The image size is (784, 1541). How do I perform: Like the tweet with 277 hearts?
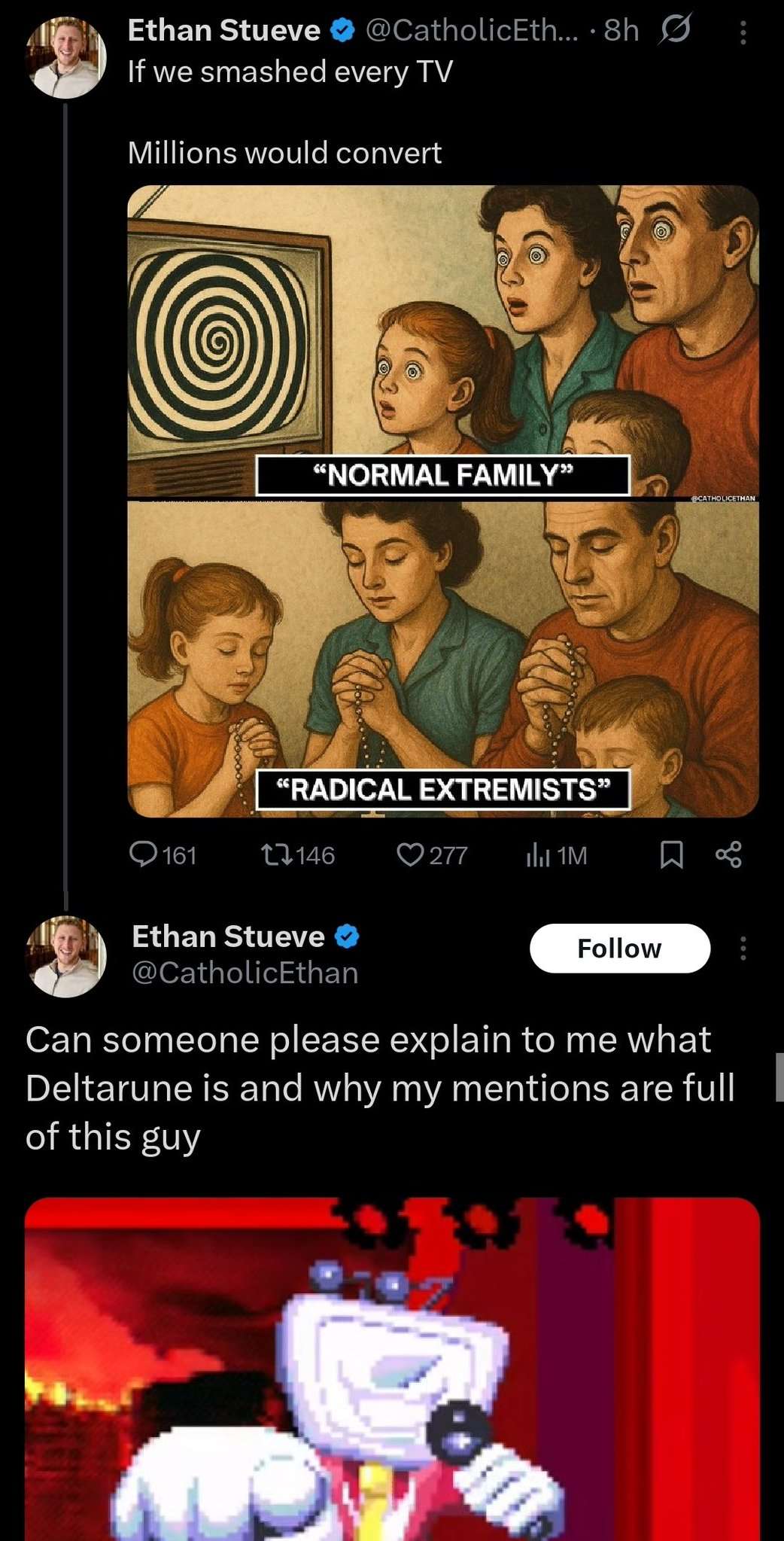pos(431,855)
